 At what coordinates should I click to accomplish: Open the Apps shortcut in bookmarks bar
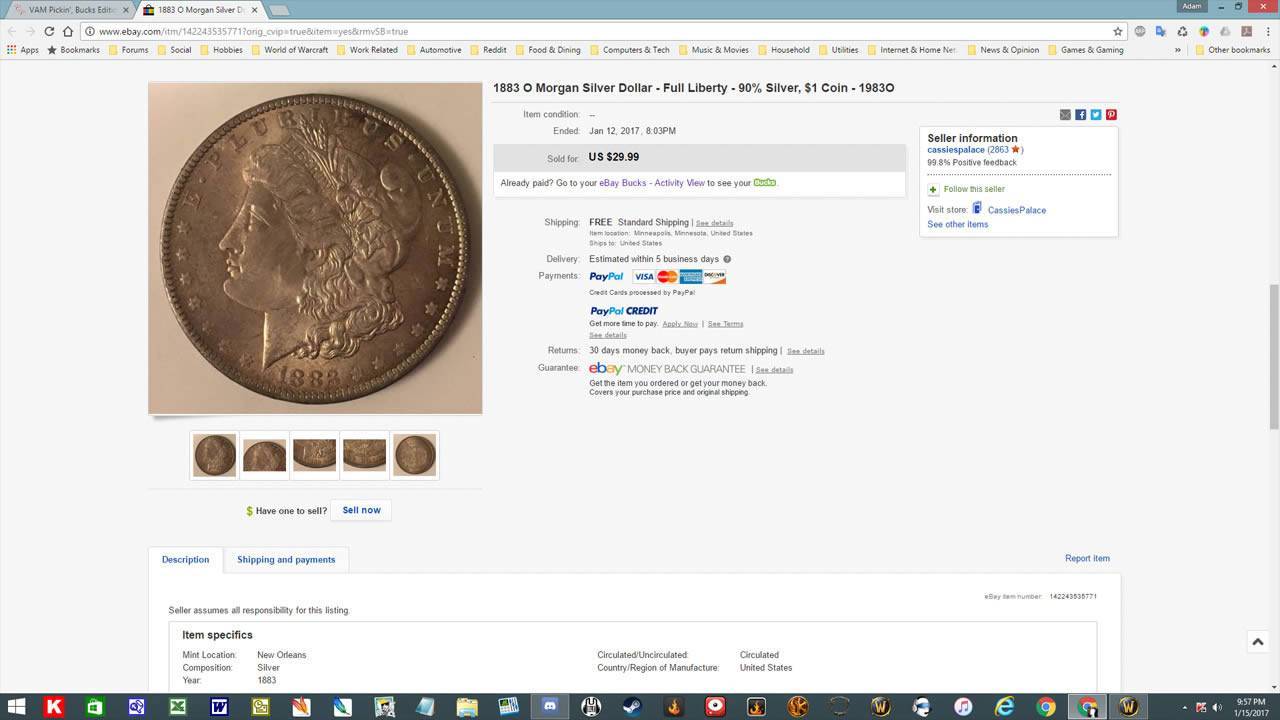(x=23, y=50)
